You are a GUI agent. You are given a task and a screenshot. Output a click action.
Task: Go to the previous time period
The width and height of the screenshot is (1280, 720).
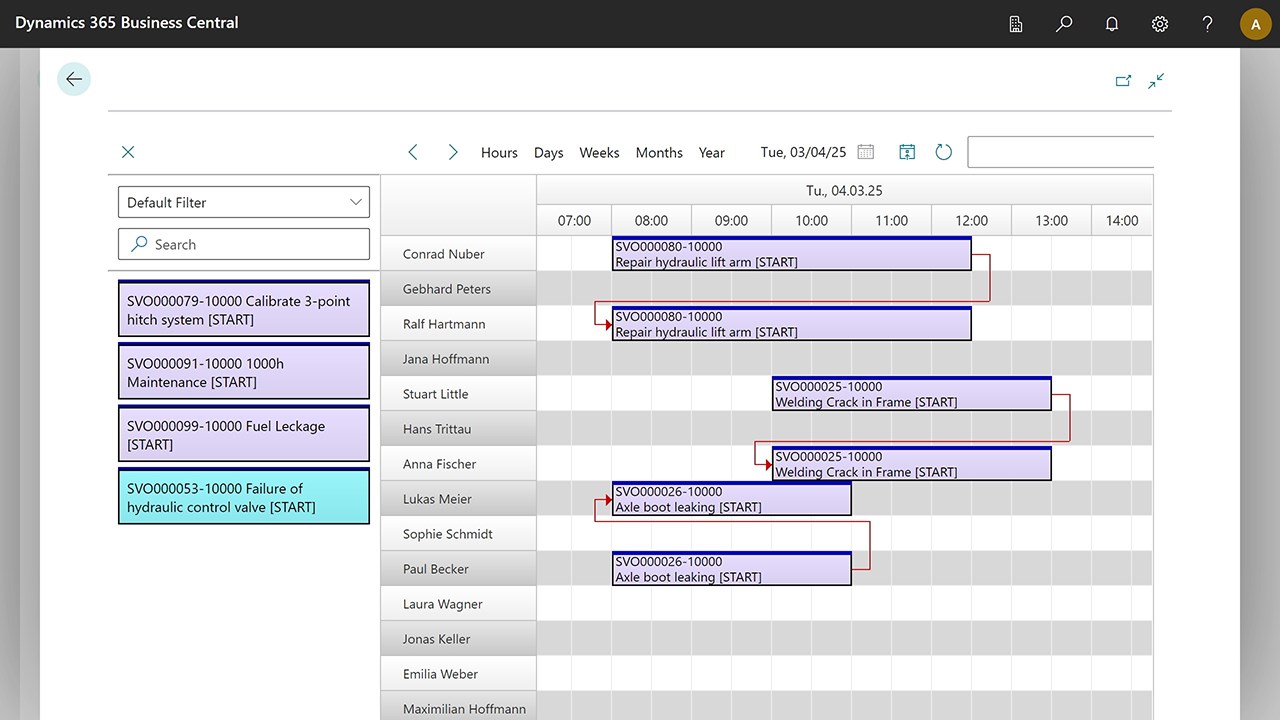tap(413, 152)
